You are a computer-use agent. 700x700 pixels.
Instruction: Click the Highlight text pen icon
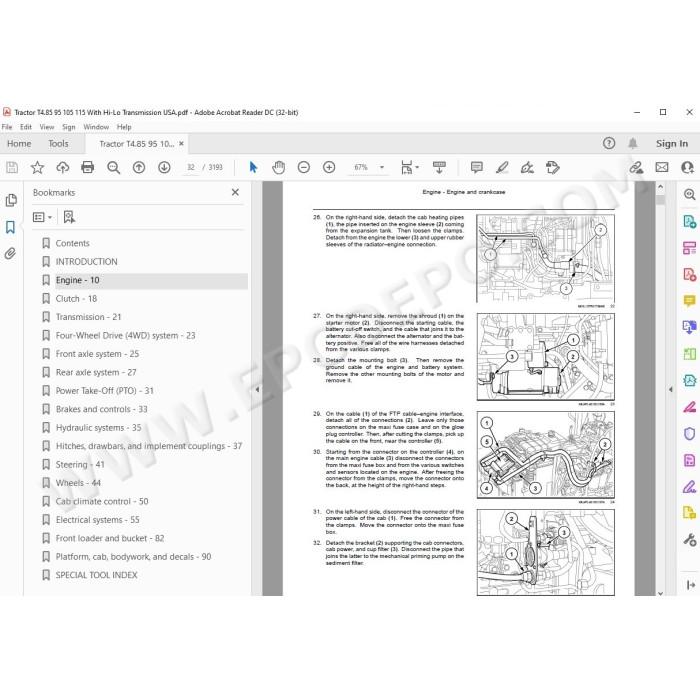point(502,167)
